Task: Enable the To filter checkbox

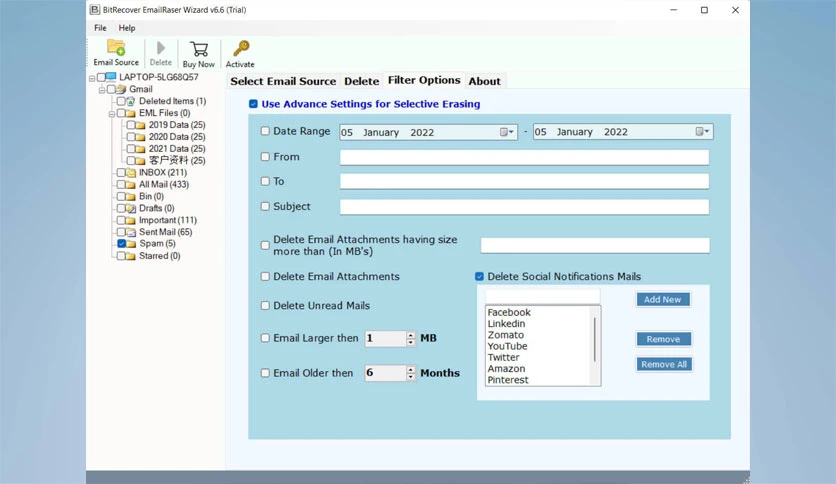Action: [265, 181]
